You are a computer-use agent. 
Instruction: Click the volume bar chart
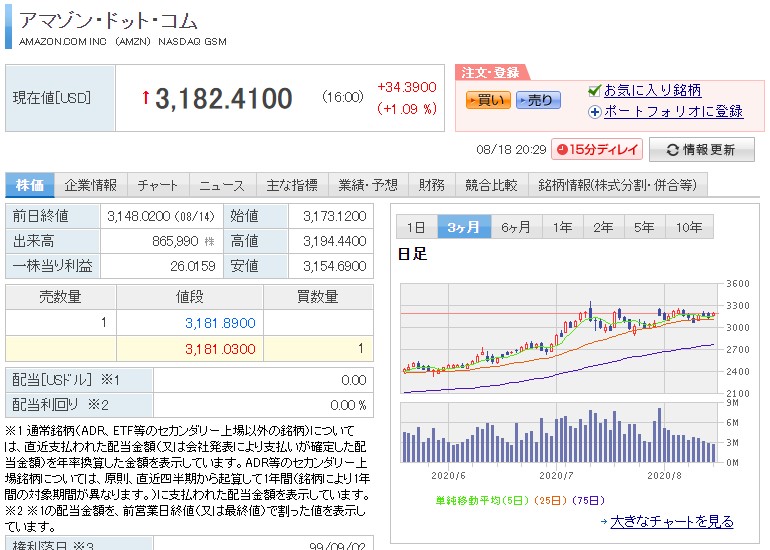(560, 433)
